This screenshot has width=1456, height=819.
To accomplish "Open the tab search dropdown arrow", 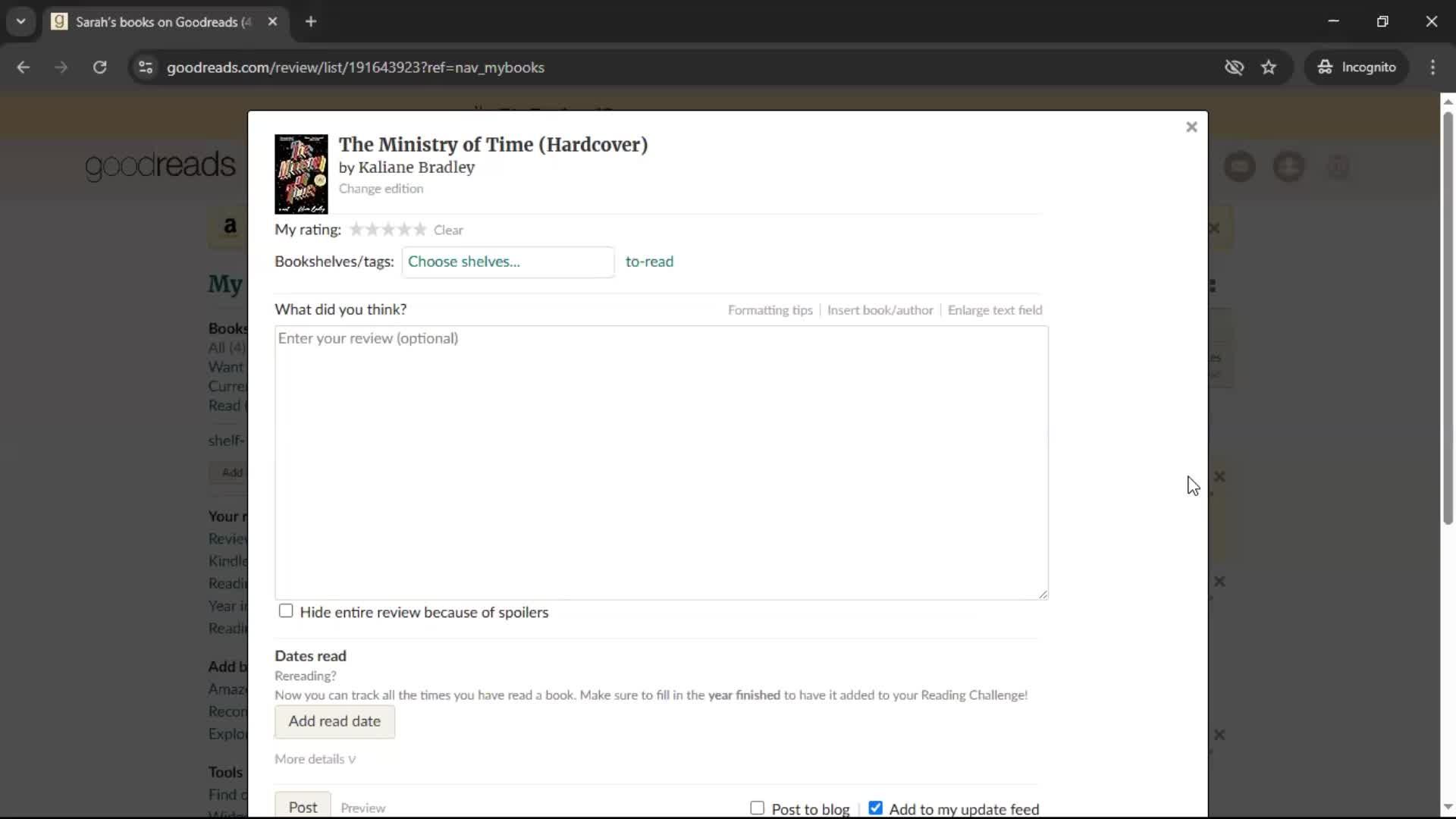I will coord(21,22).
